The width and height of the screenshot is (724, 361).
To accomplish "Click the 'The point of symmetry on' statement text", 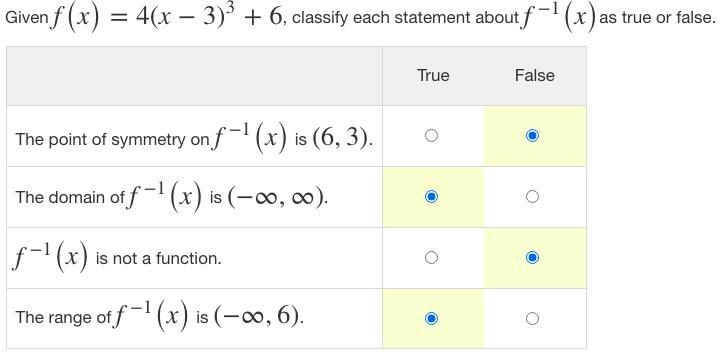I will 112,139.
